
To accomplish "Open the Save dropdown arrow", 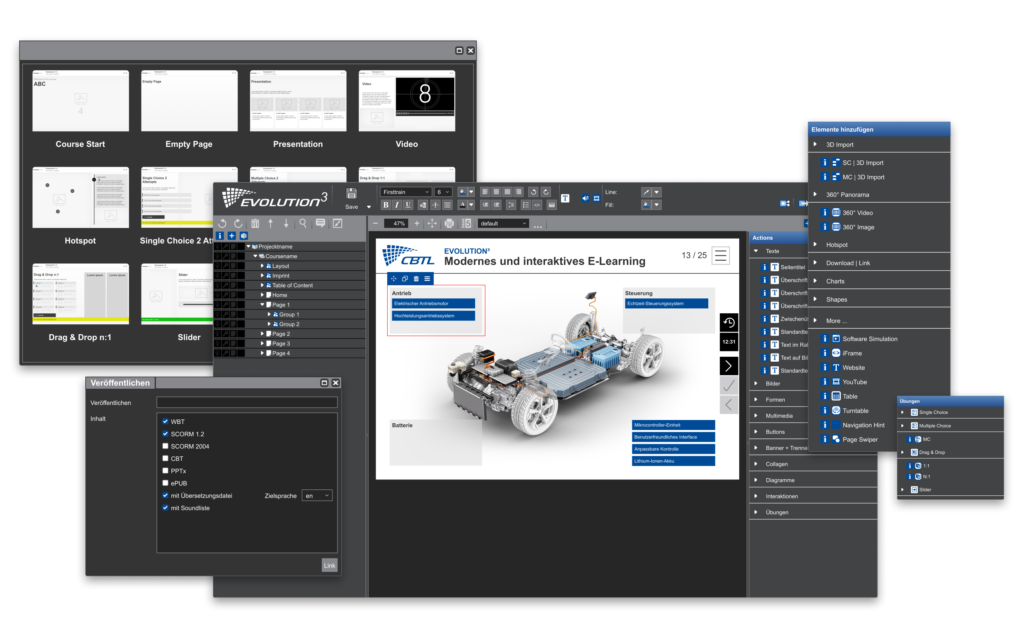I will coord(369,207).
